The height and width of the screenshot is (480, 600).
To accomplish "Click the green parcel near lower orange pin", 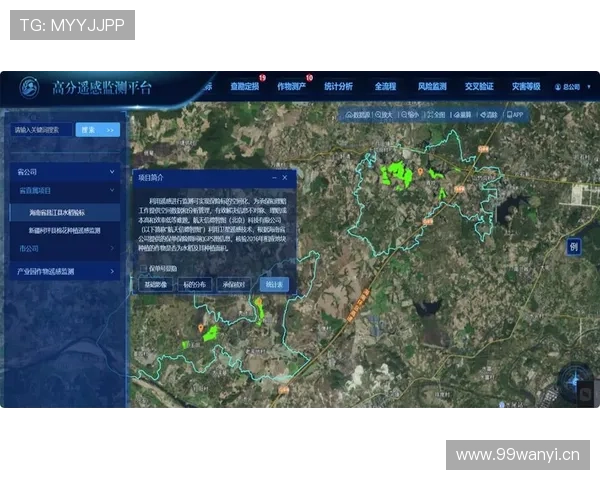I will pos(210,333).
